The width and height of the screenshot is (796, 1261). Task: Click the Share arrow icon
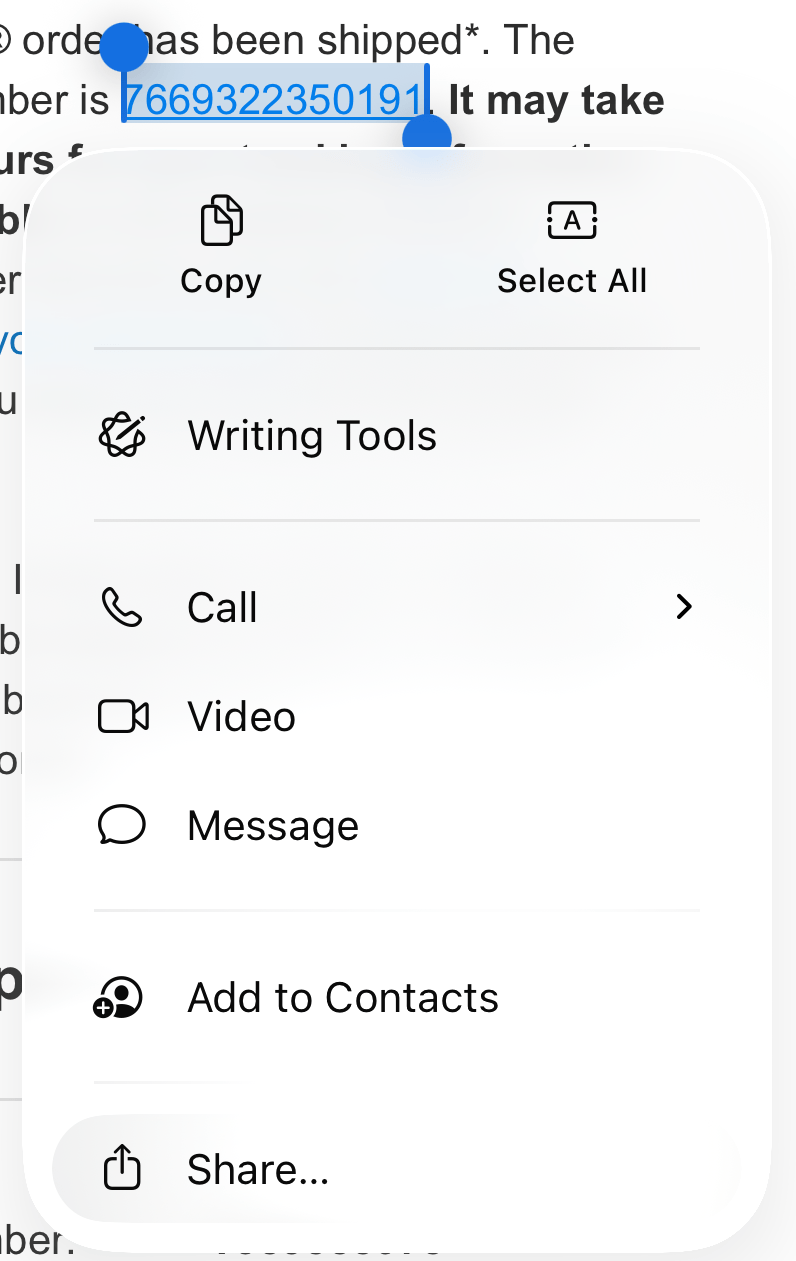[x=123, y=1168]
